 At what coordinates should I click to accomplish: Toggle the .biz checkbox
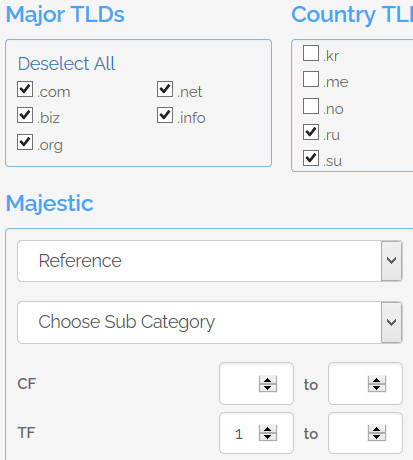[25, 115]
